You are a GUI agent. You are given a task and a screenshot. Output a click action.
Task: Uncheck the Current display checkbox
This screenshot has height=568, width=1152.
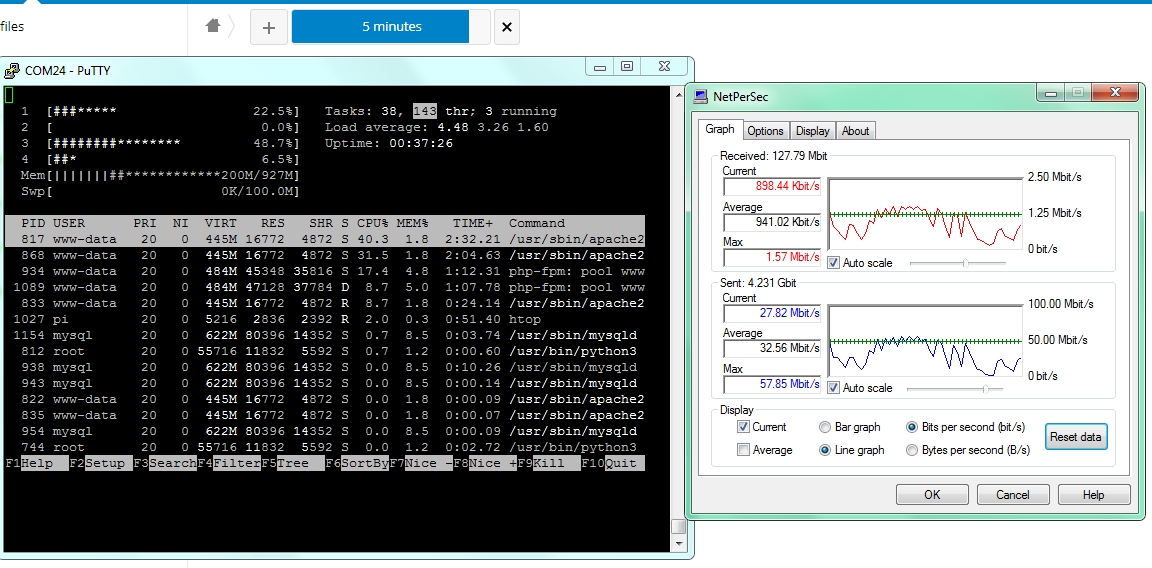pyautogui.click(x=744, y=427)
